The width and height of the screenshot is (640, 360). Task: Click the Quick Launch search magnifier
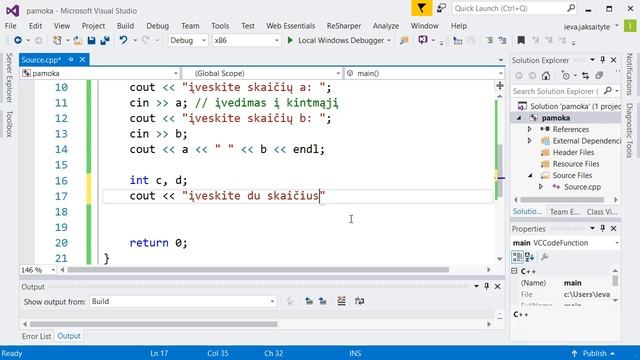(571, 8)
